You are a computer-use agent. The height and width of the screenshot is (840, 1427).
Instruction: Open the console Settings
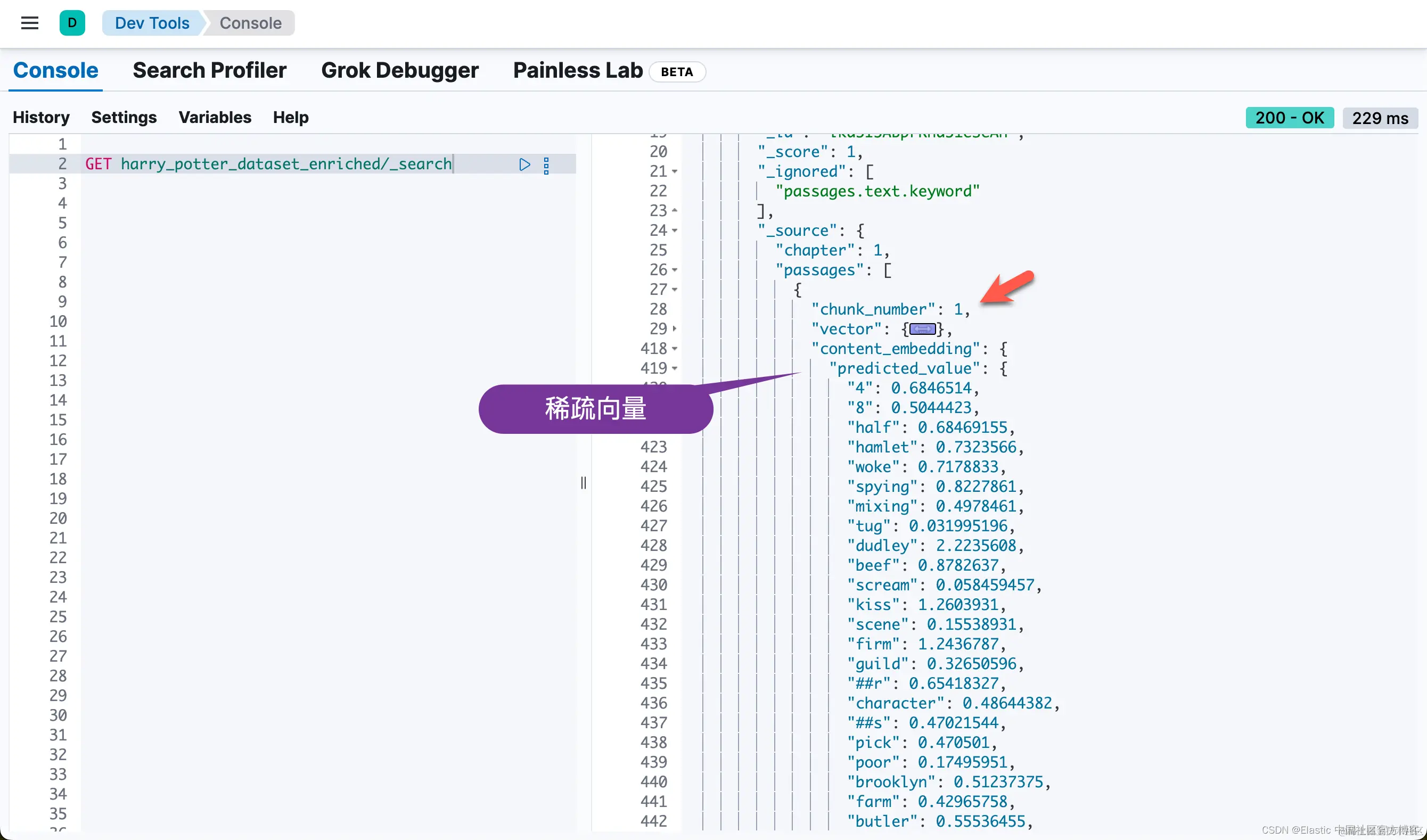pos(124,117)
